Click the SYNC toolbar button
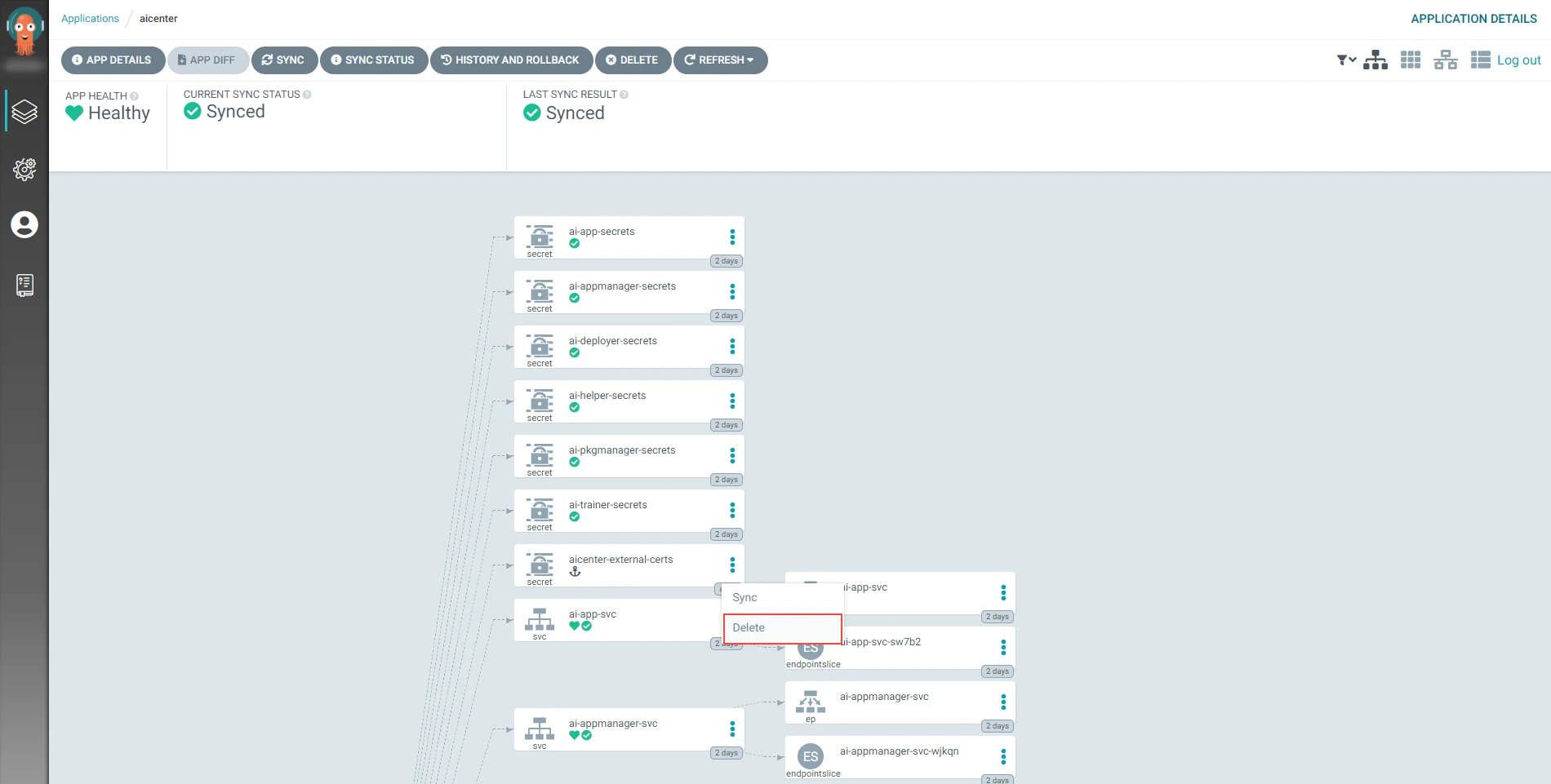 point(284,60)
